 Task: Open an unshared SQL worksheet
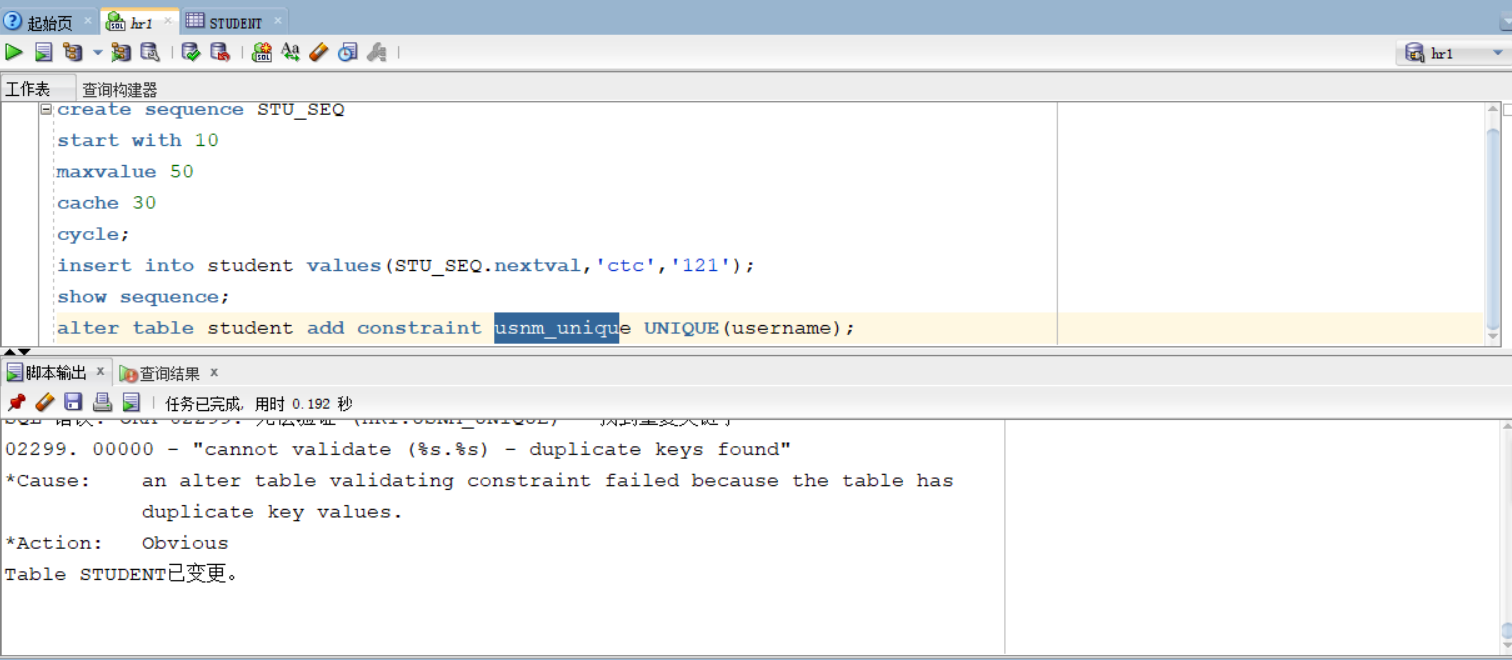click(262, 52)
